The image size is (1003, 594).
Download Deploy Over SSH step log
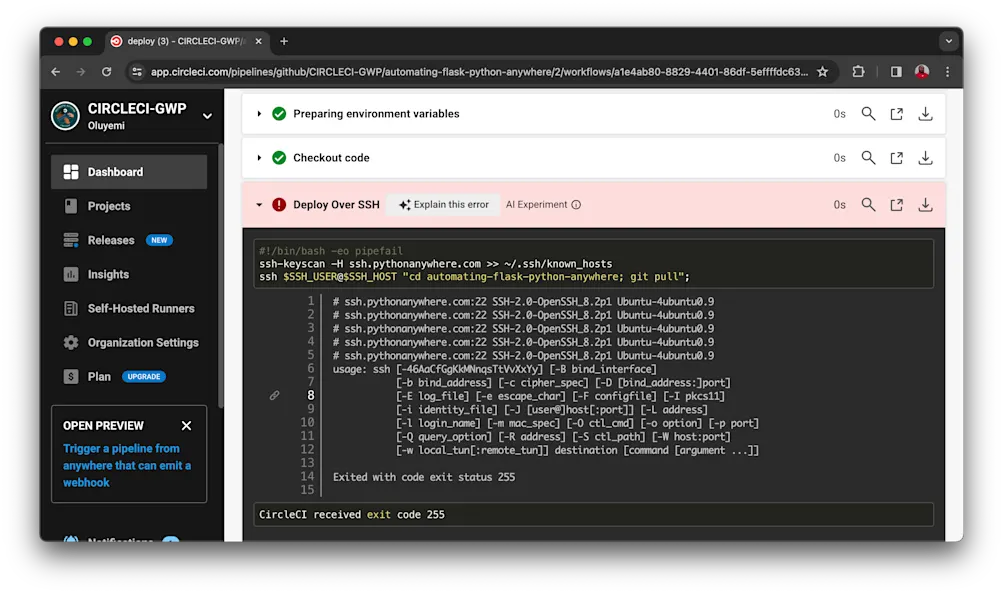pyautogui.click(x=925, y=205)
